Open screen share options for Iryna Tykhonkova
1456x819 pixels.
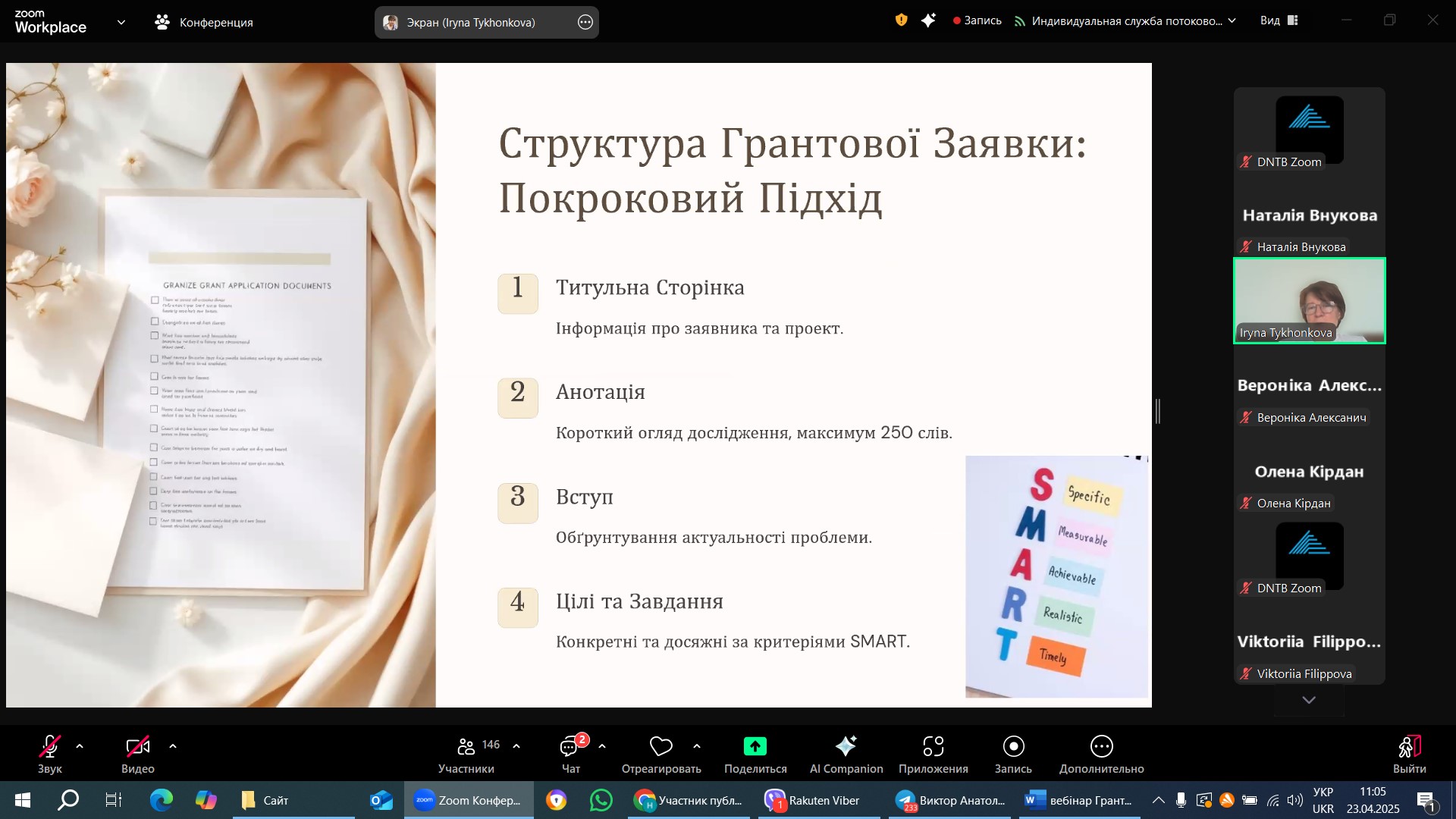[x=585, y=23]
